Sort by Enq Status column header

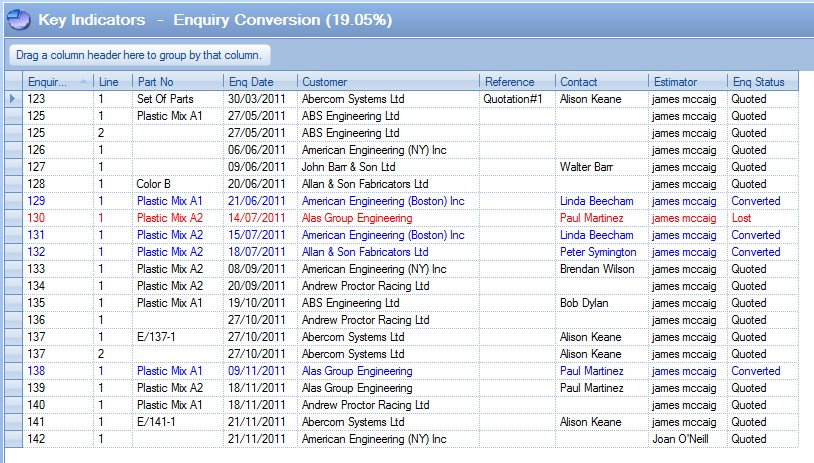762,82
